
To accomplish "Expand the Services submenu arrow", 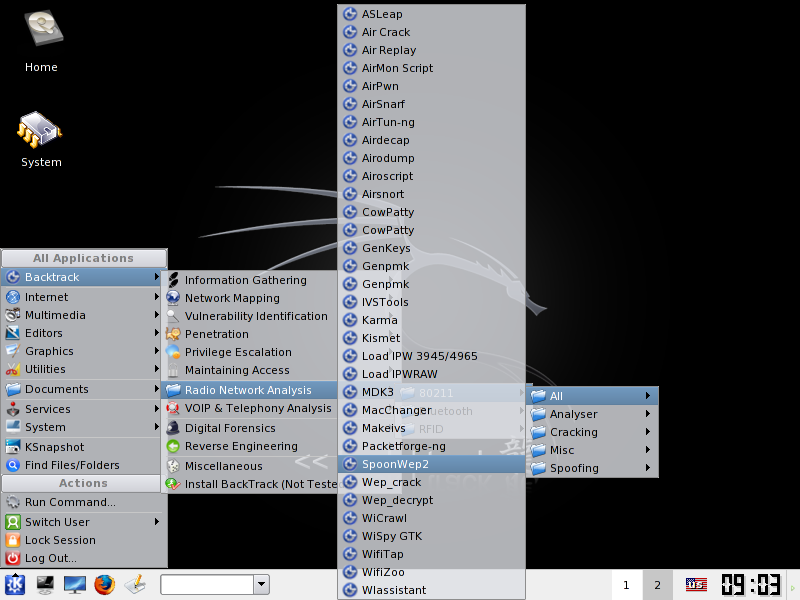I will (x=157, y=409).
